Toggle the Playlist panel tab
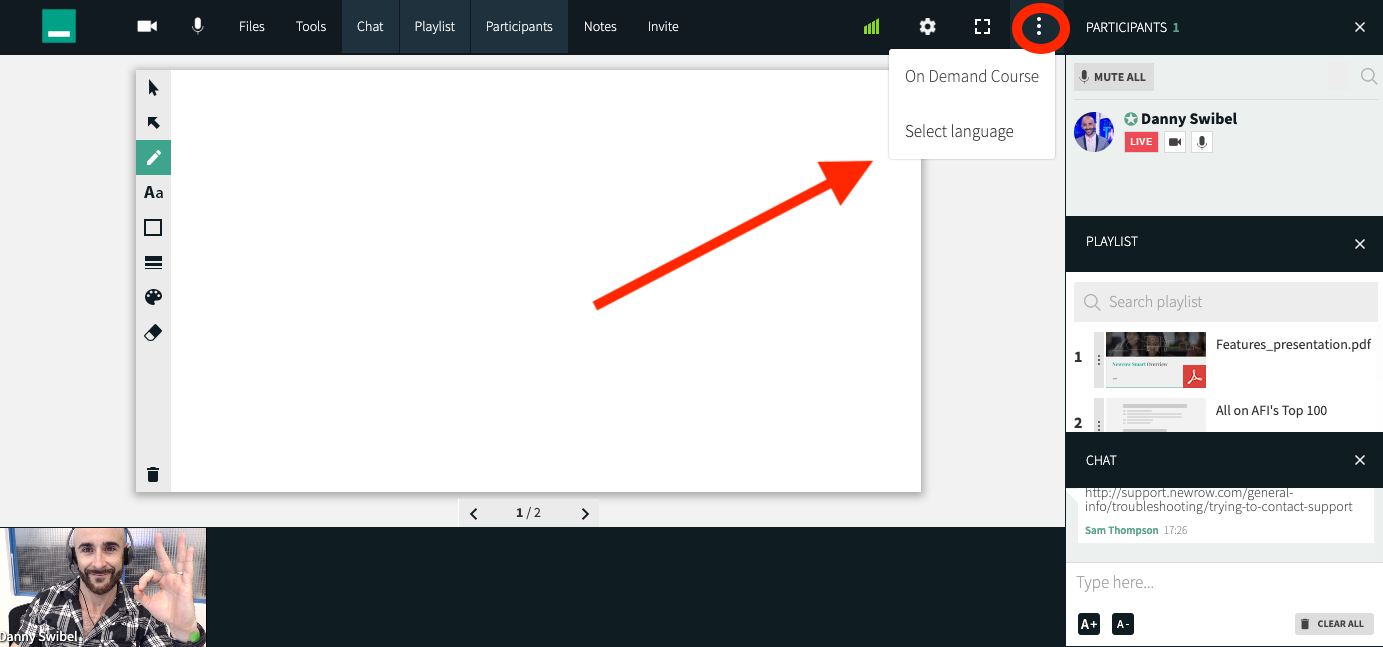This screenshot has height=647, width=1383. pos(435,27)
